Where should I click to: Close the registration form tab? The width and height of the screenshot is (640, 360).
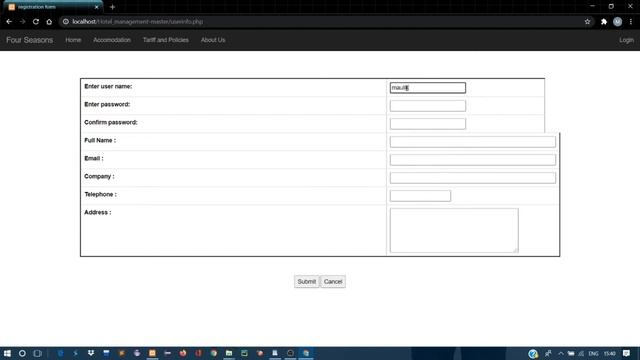[x=97, y=7]
